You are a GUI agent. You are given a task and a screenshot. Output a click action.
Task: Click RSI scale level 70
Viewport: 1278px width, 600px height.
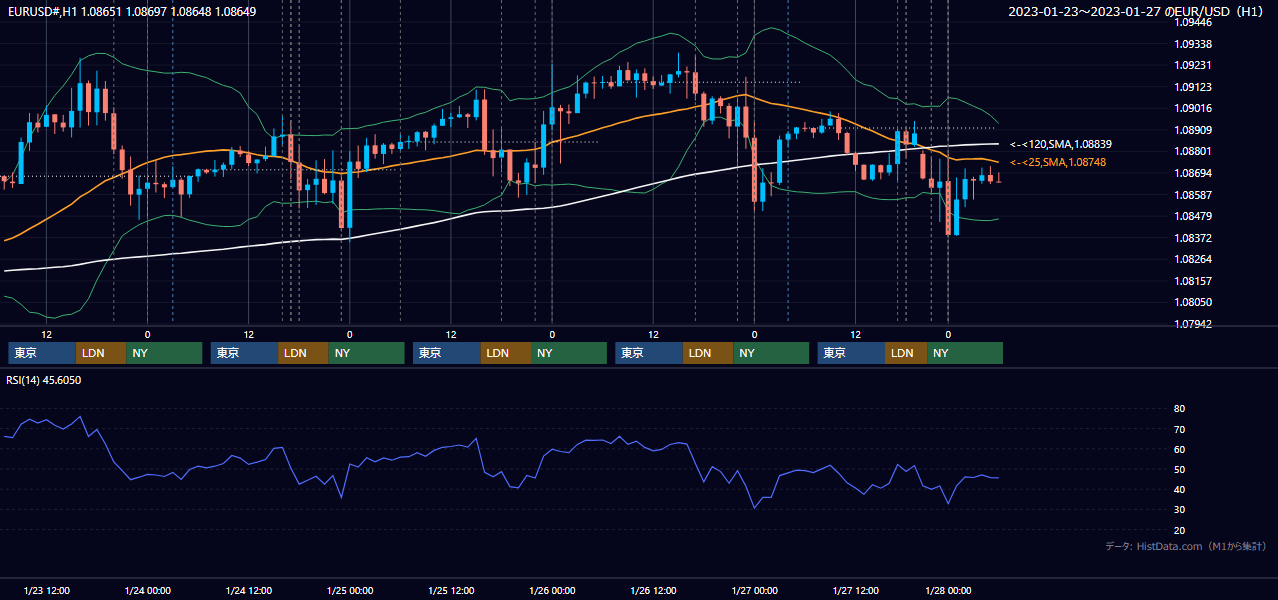(x=1179, y=429)
